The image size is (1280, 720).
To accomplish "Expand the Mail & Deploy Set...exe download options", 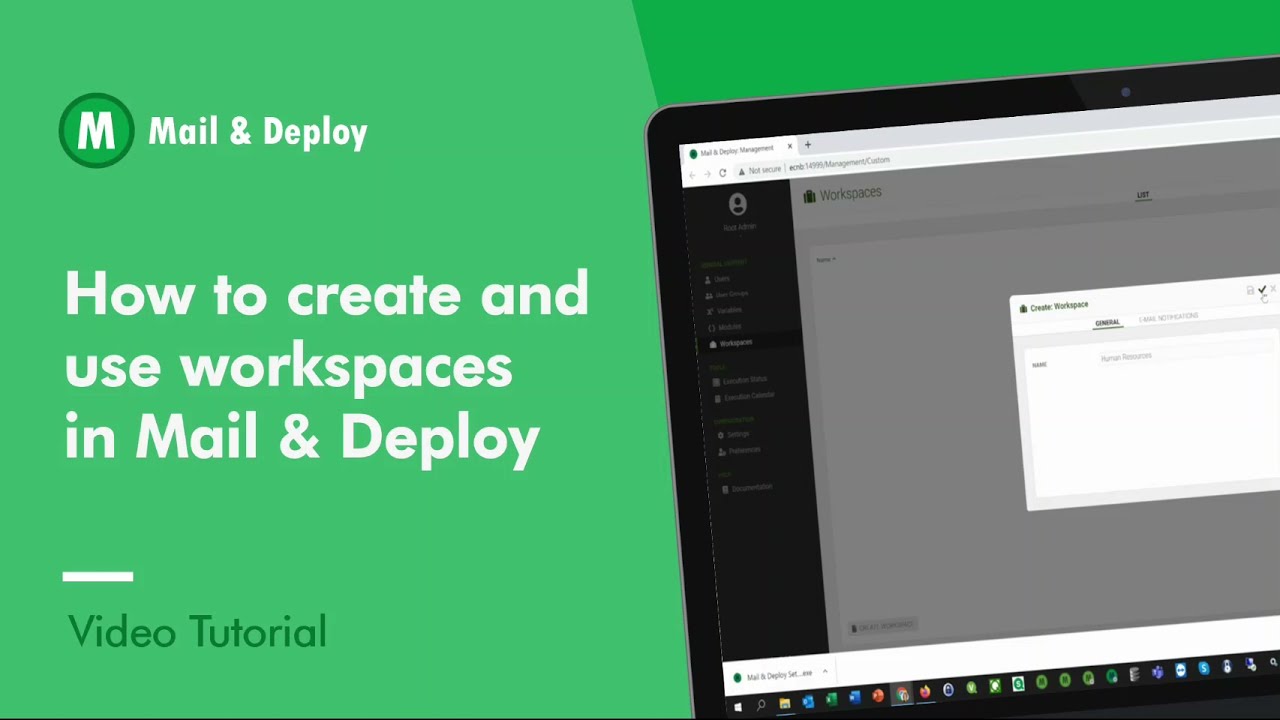I will coord(825,671).
